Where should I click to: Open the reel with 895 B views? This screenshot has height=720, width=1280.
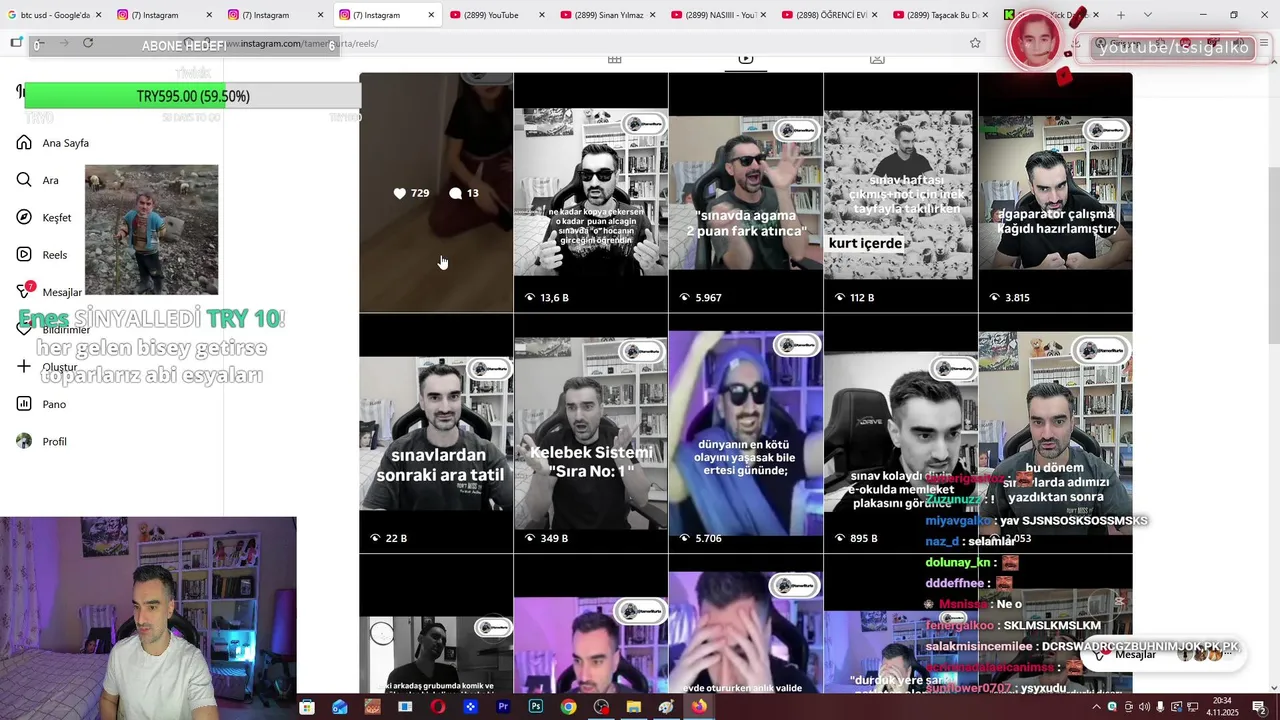(901, 434)
